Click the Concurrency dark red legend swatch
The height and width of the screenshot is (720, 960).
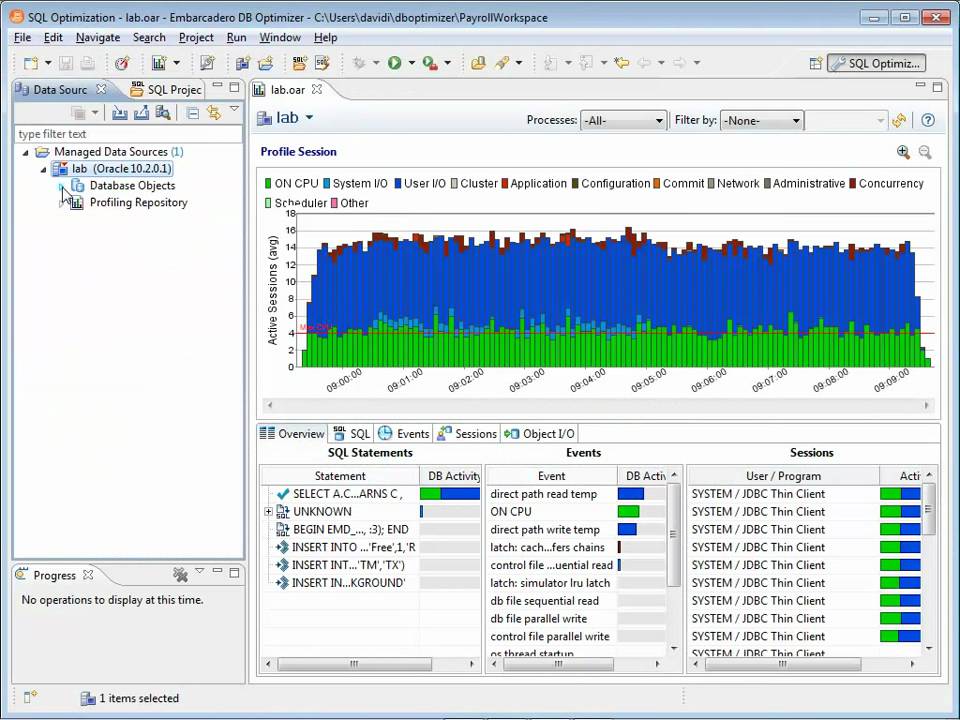point(852,184)
